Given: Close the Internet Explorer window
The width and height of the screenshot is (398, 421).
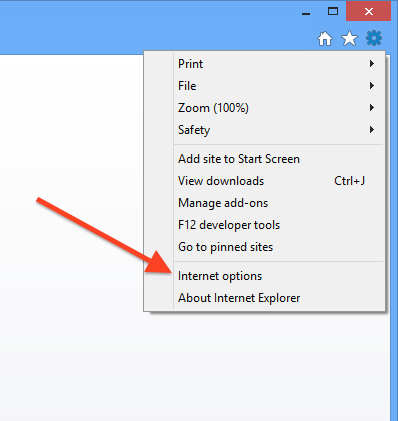Looking at the screenshot, I should point(369,12).
